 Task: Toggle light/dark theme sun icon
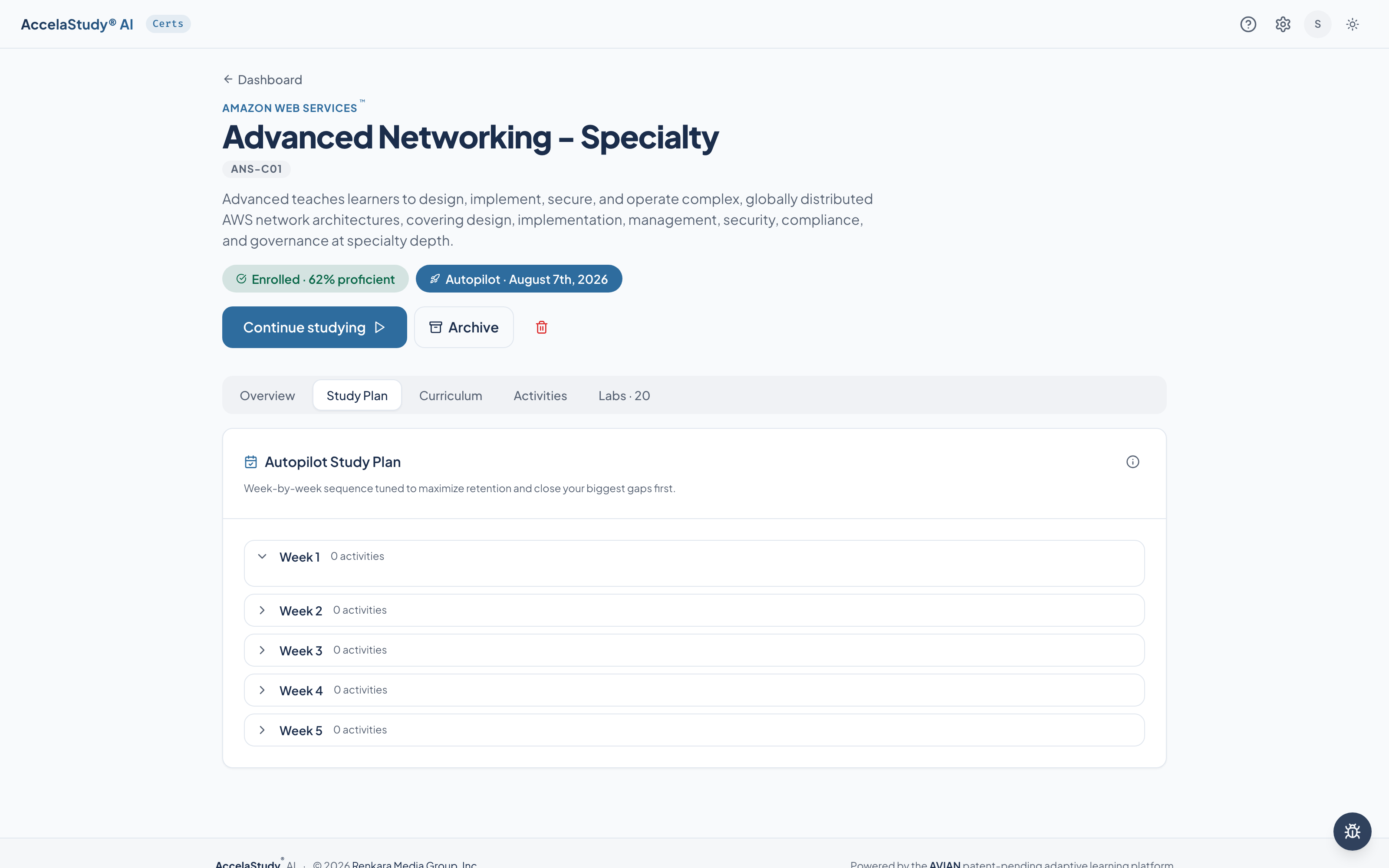coord(1352,24)
